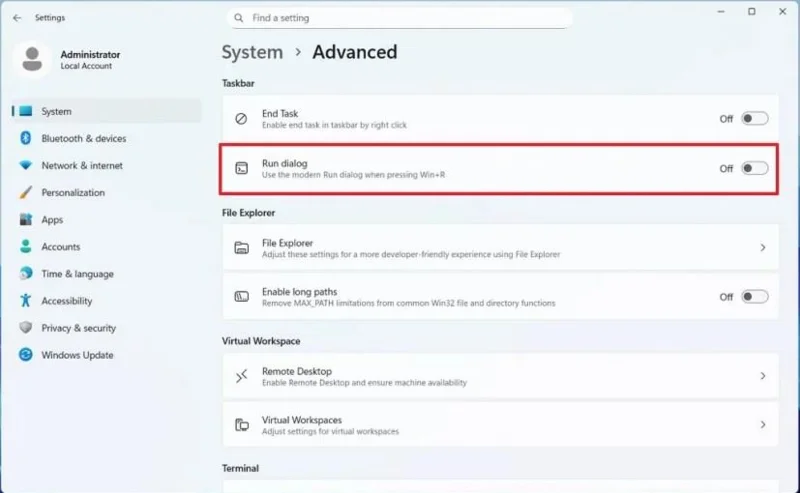Viewport: 800px width, 493px height.
Task: Click the Remote Desktop icon
Action: click(x=241, y=376)
